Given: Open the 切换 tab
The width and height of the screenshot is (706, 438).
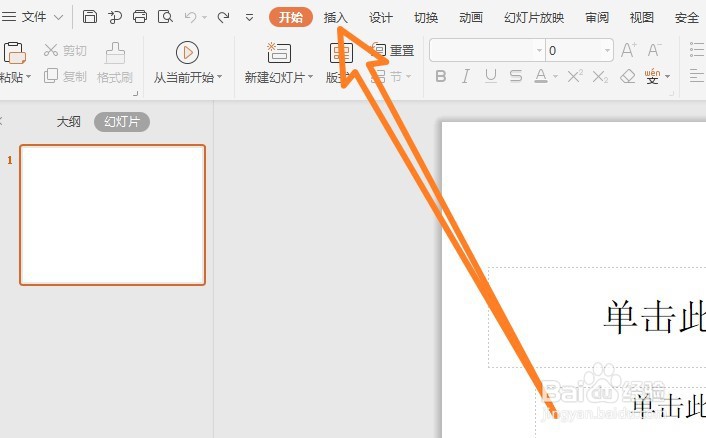Looking at the screenshot, I should click(x=425, y=18).
